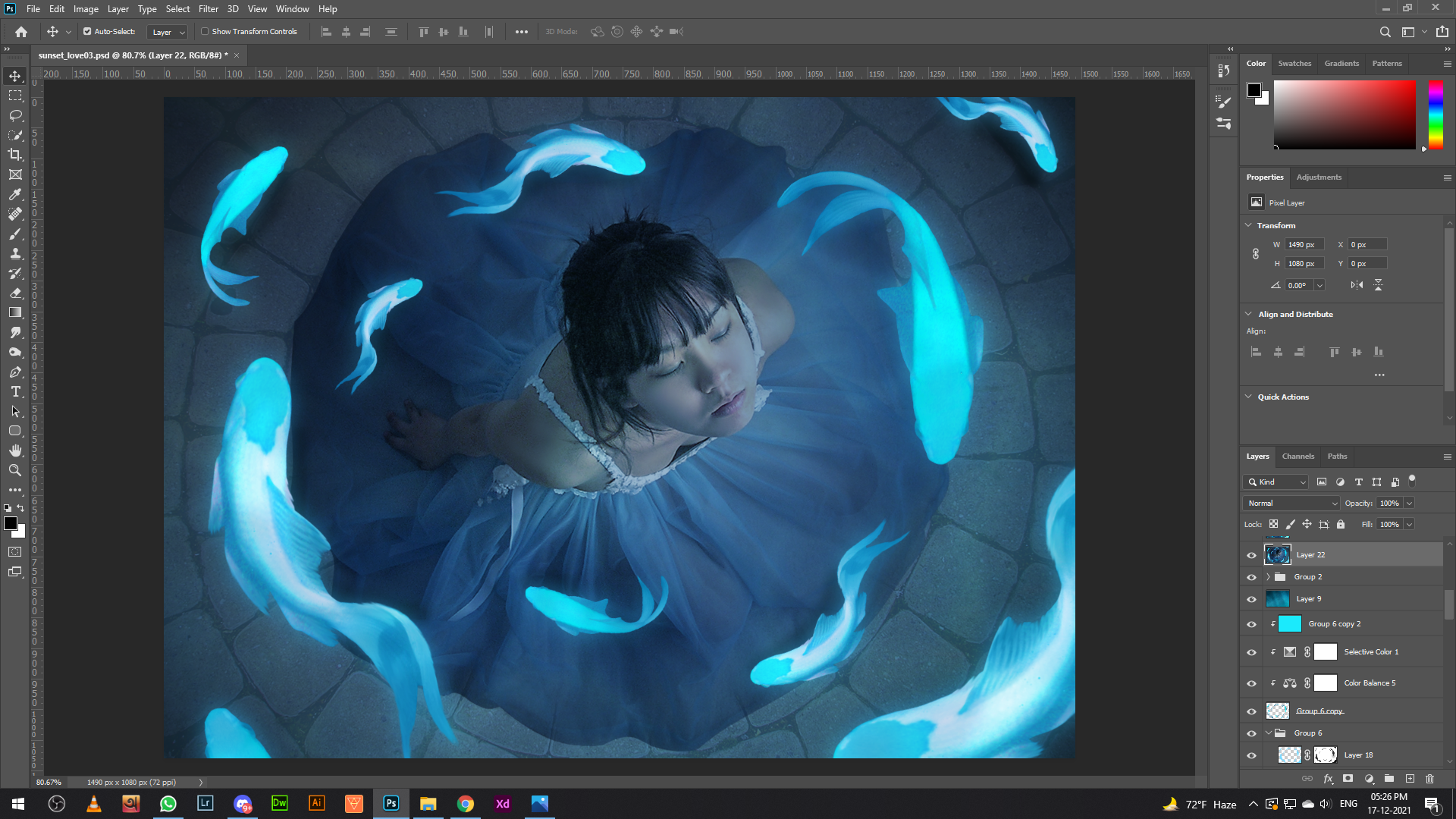Image resolution: width=1456 pixels, height=819 pixels.
Task: Click the Delete layer trash icon
Action: 1430,778
